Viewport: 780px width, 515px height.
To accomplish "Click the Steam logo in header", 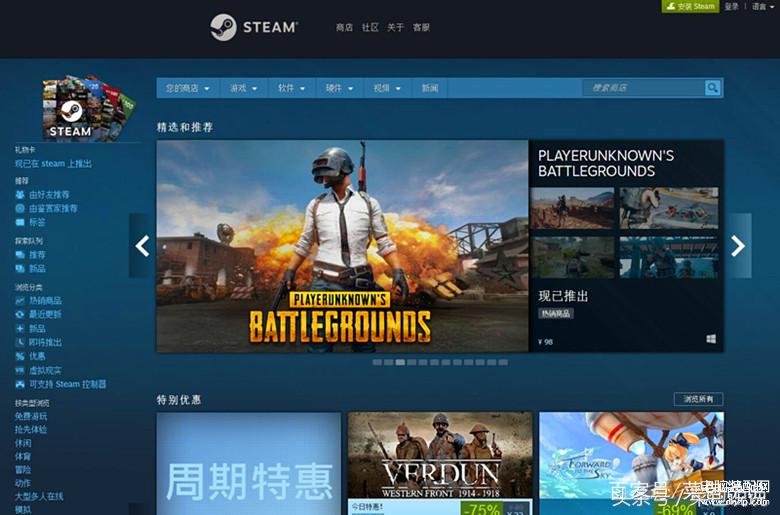I will [254, 27].
